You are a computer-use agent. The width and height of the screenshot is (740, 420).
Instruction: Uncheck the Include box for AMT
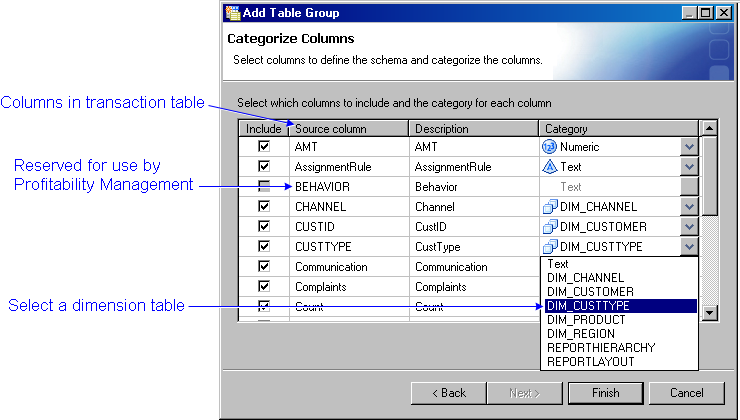click(264, 146)
